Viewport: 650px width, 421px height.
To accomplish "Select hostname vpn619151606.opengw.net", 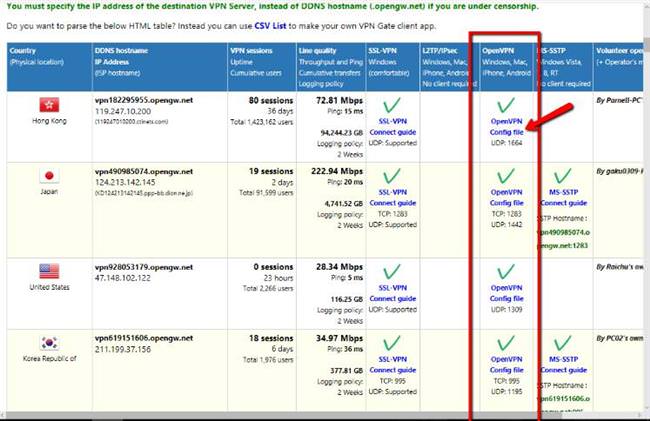I will tap(144, 338).
